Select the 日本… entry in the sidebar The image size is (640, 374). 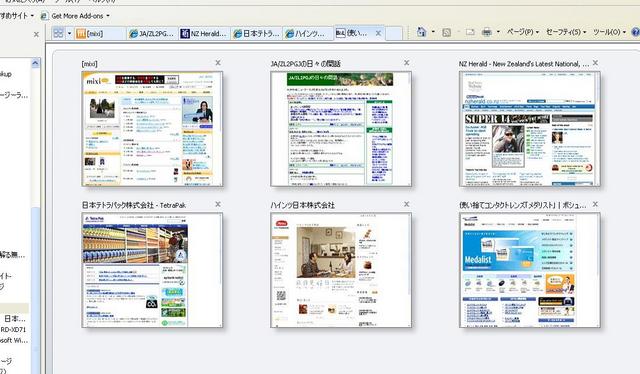pos(15,318)
